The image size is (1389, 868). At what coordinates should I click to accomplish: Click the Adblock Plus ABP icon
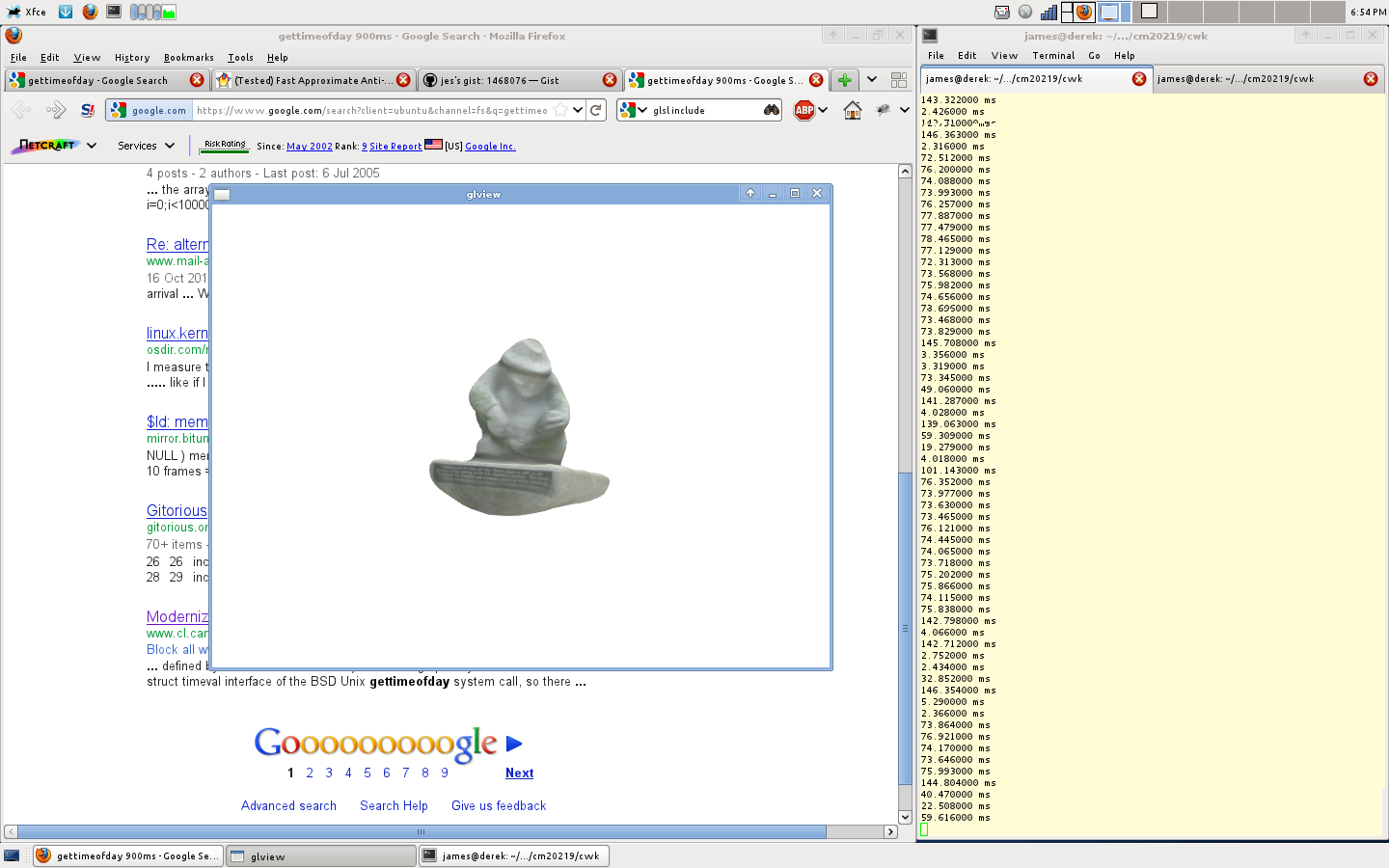[x=803, y=110]
